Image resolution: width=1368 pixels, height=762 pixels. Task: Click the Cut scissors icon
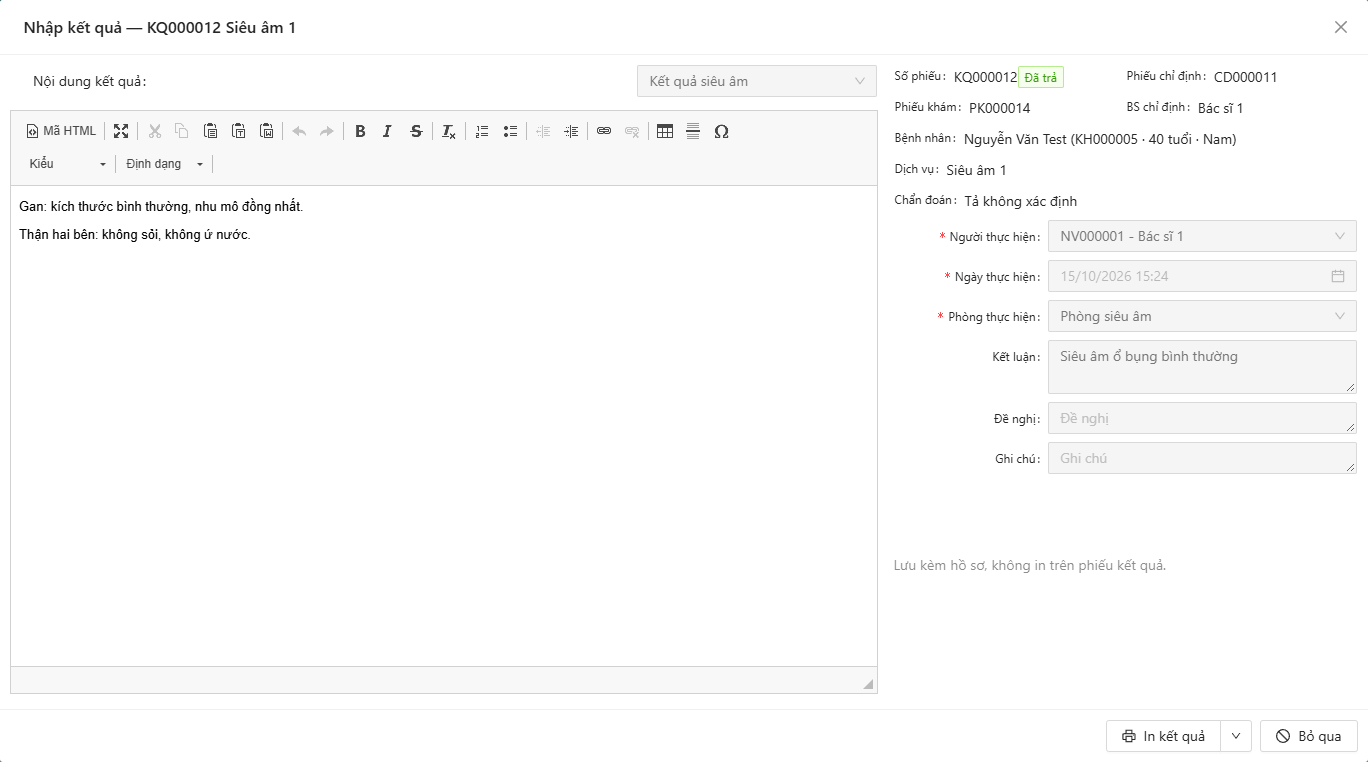click(155, 131)
